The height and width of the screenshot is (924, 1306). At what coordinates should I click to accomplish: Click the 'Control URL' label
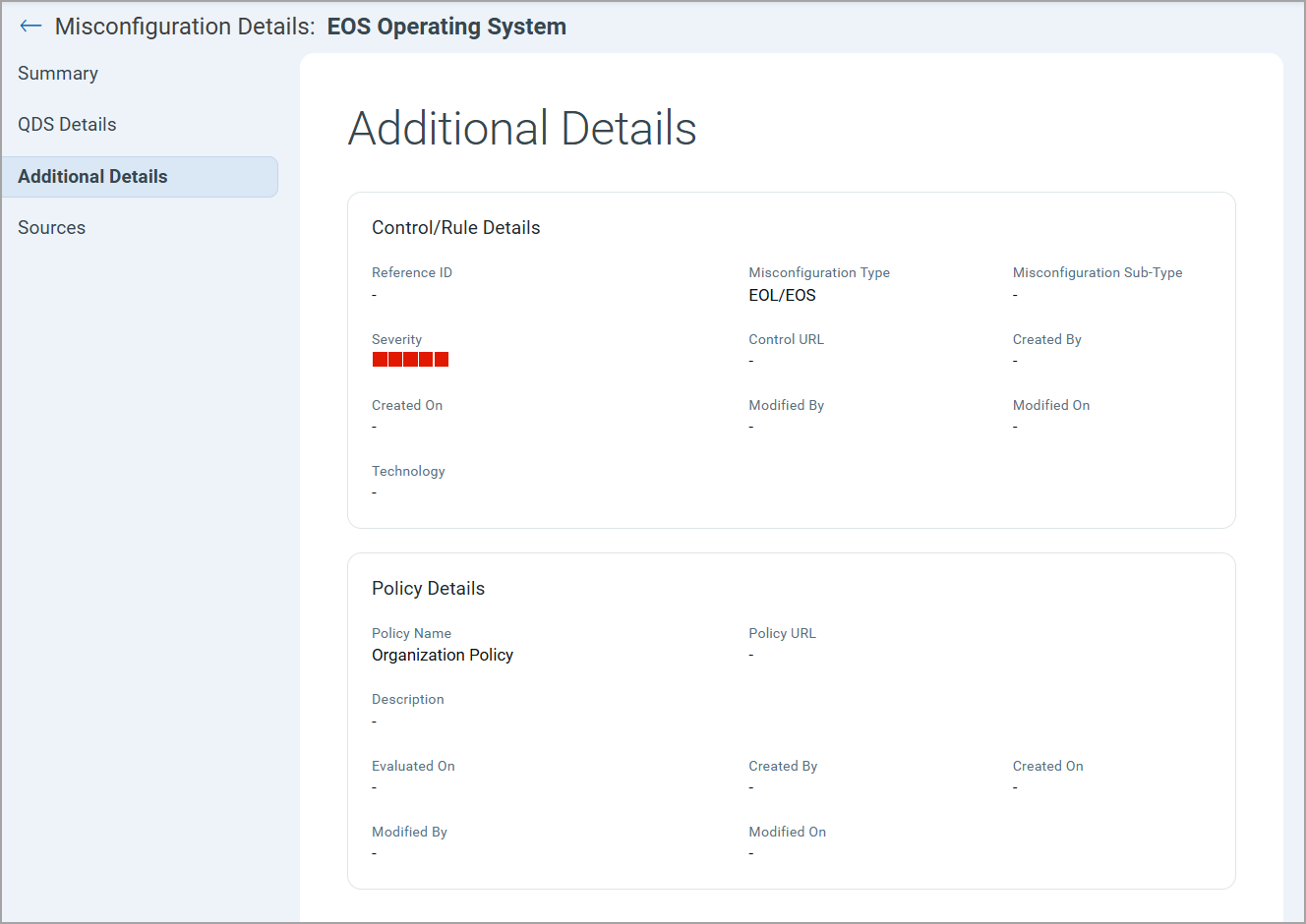(x=786, y=339)
